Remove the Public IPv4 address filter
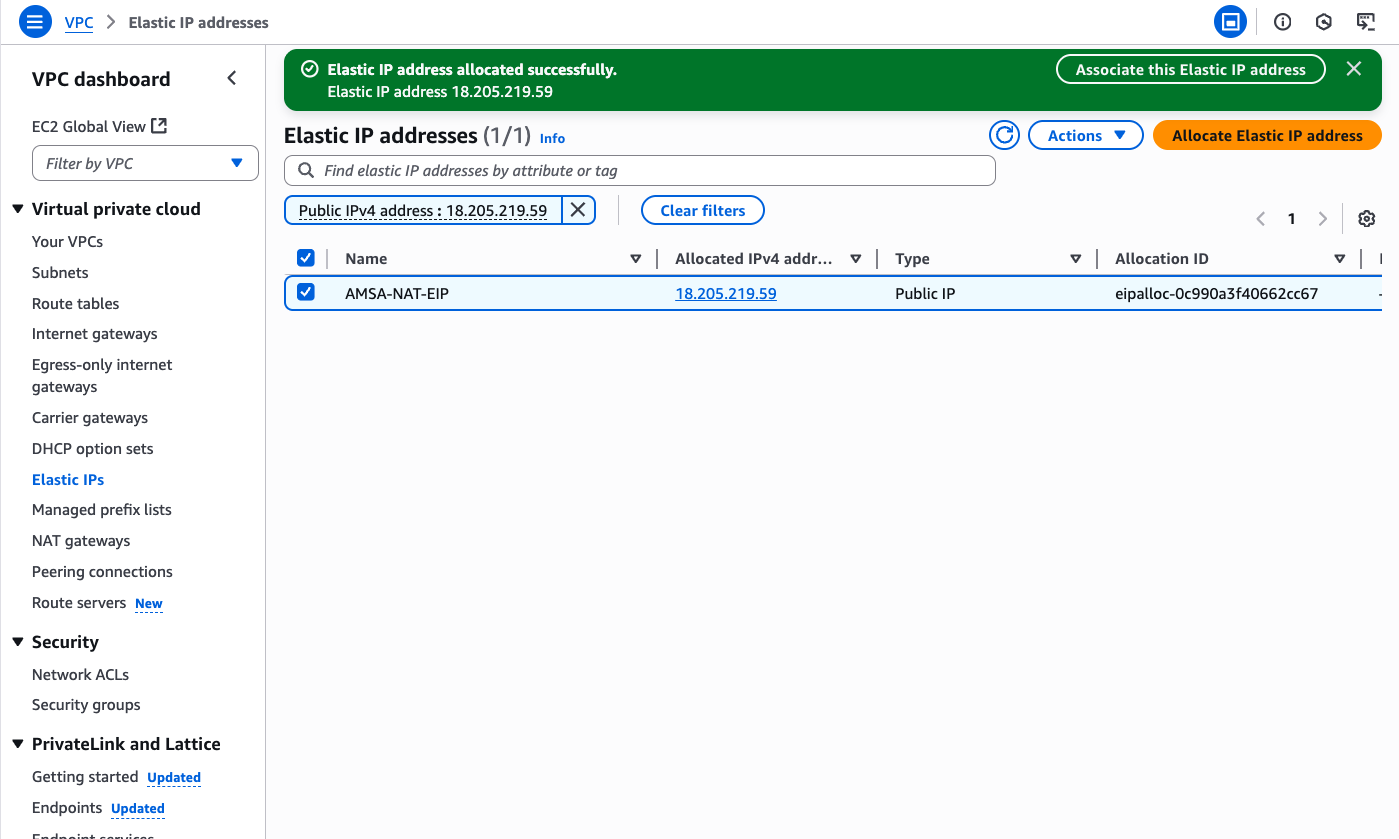Screen dimensions: 1399x839 [578, 210]
